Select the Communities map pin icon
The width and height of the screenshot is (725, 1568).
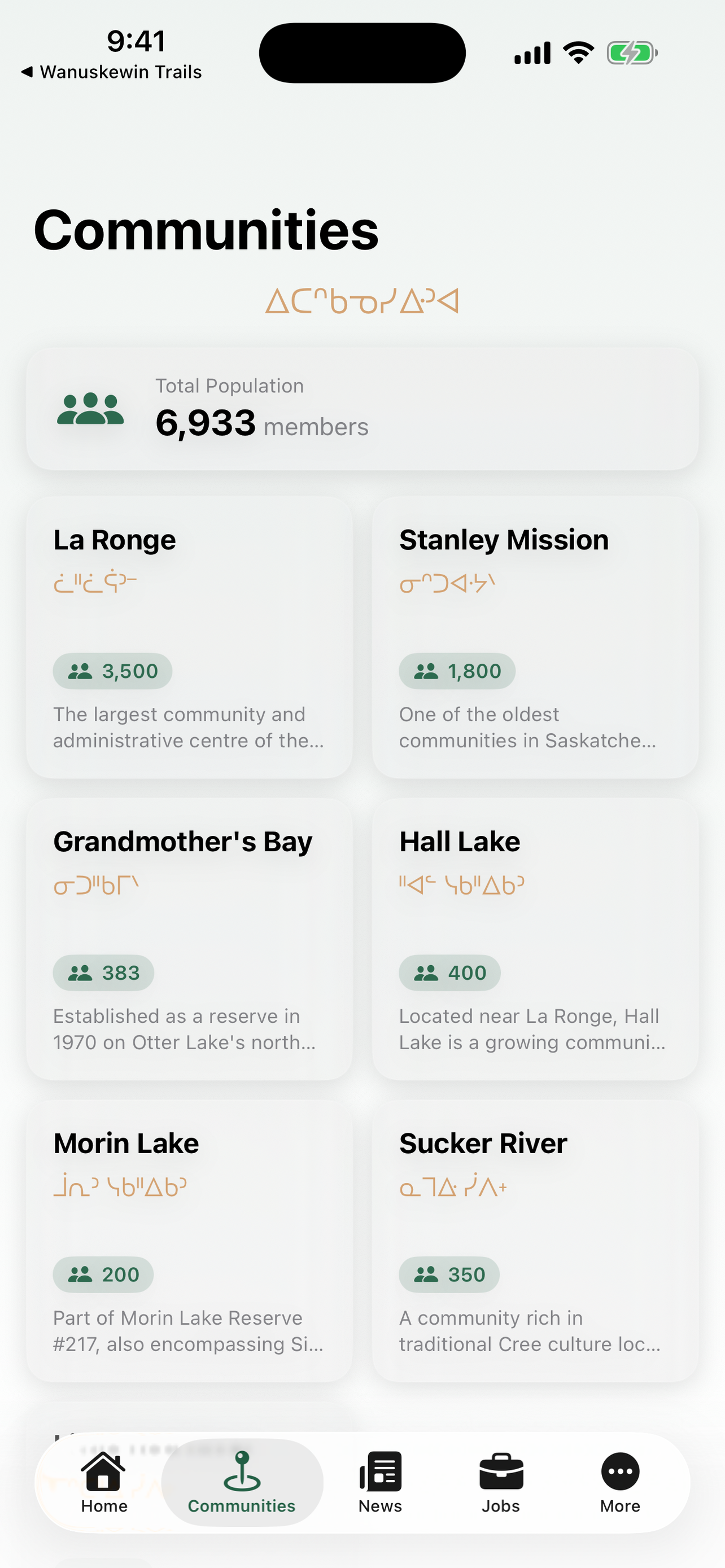(242, 1470)
